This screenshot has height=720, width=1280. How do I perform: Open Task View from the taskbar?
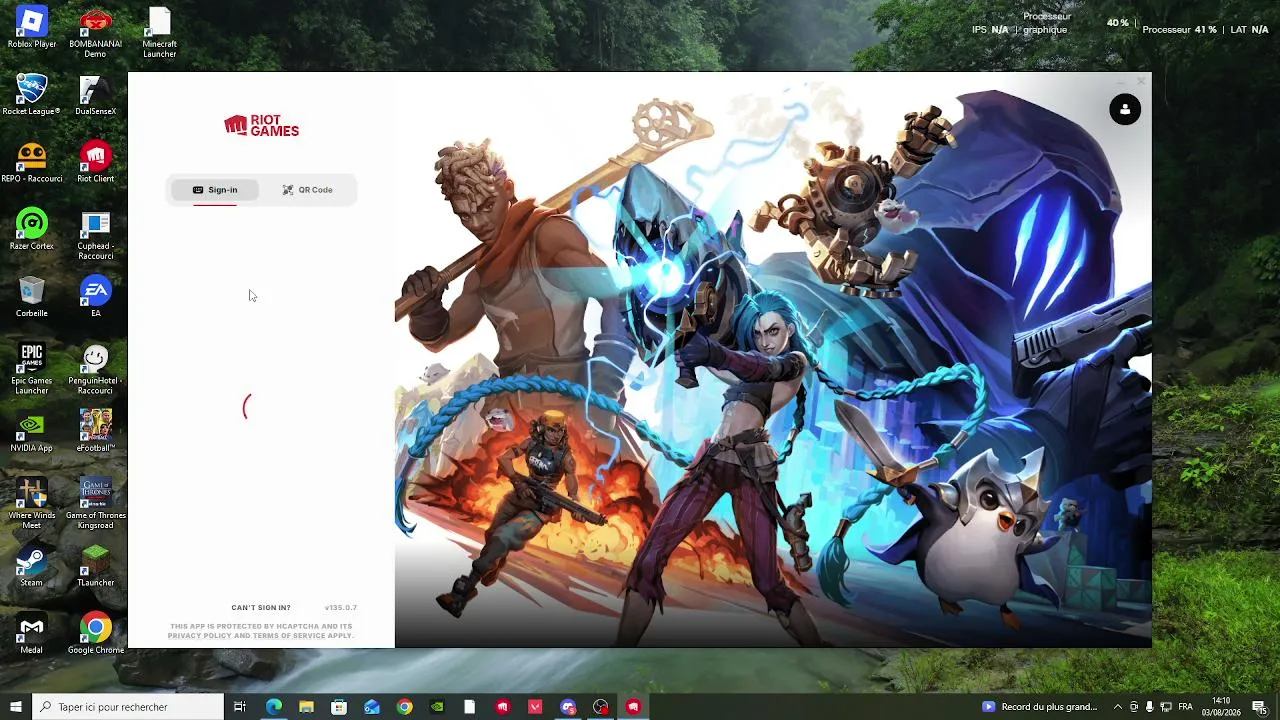(240, 707)
